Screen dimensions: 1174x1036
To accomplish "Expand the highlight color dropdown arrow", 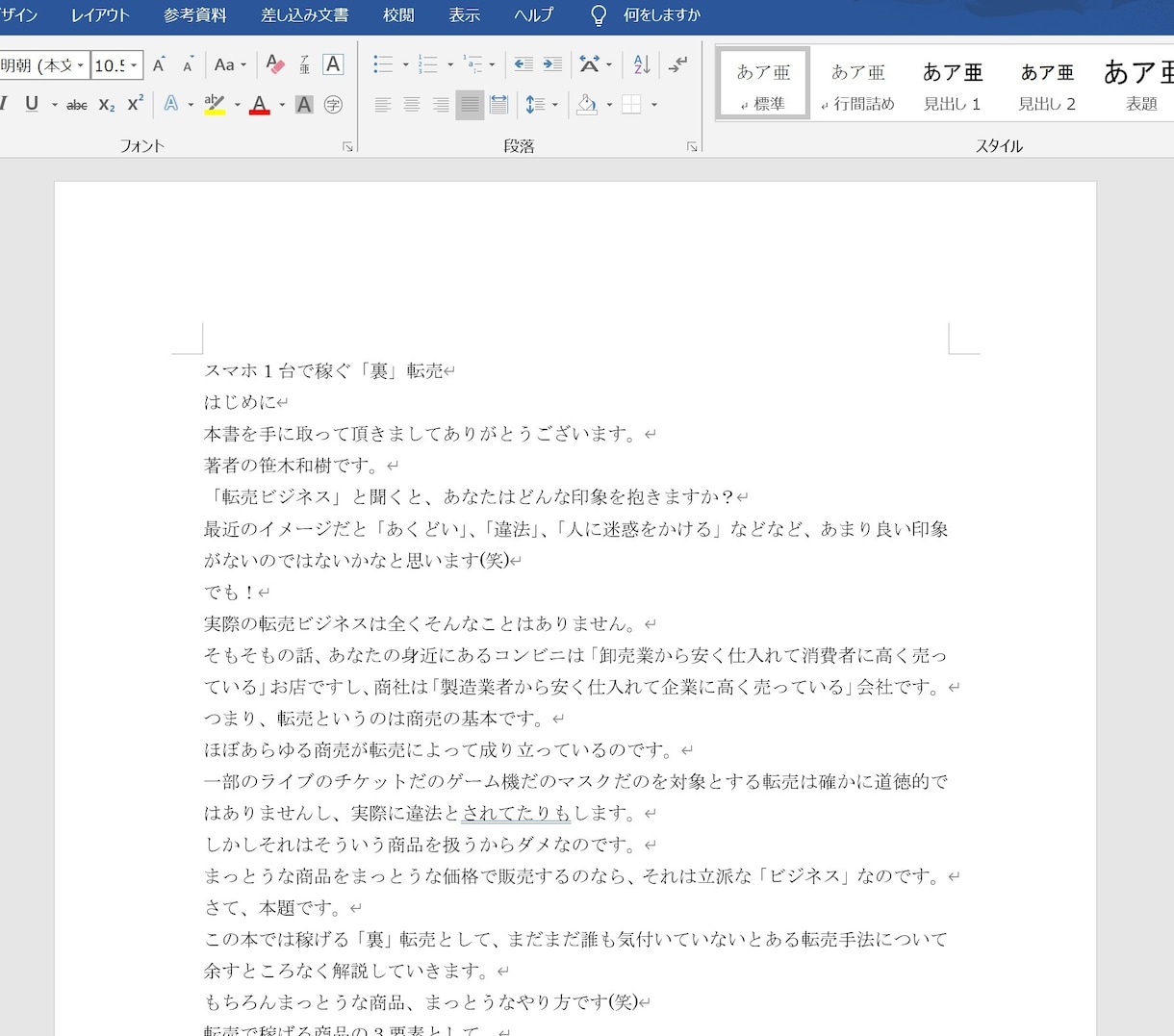I will [237, 104].
